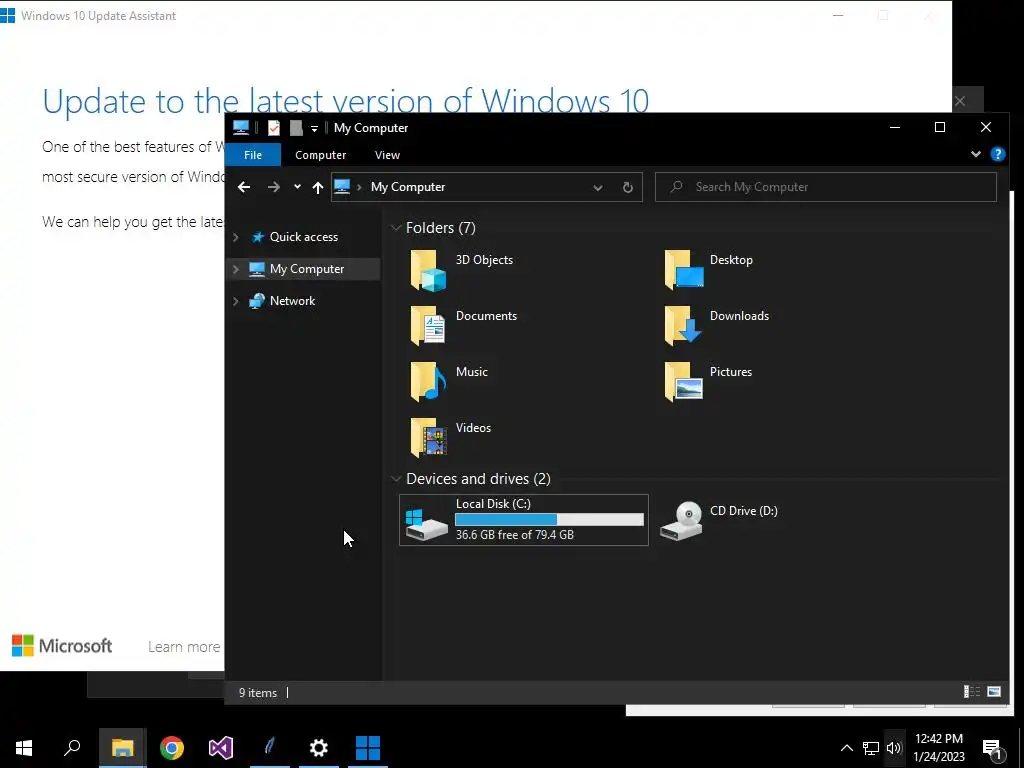Open the 3D Objects folder icon
Screen dimensions: 1024x768
[x=428, y=270]
